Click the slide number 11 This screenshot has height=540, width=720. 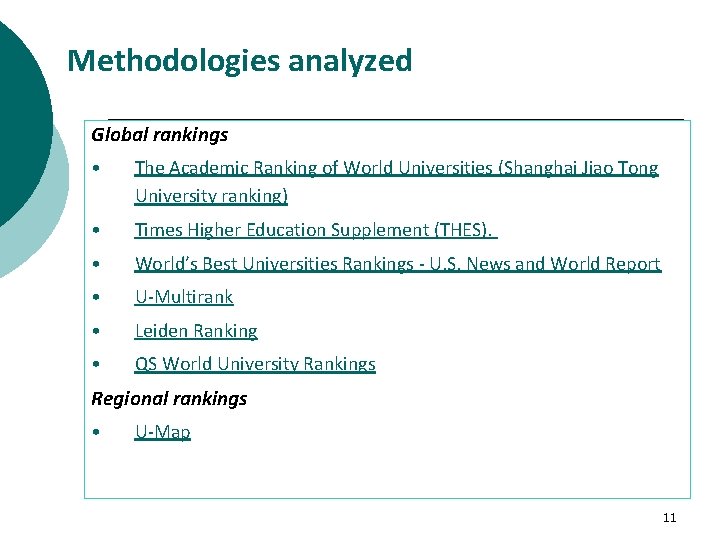pyautogui.click(x=669, y=518)
